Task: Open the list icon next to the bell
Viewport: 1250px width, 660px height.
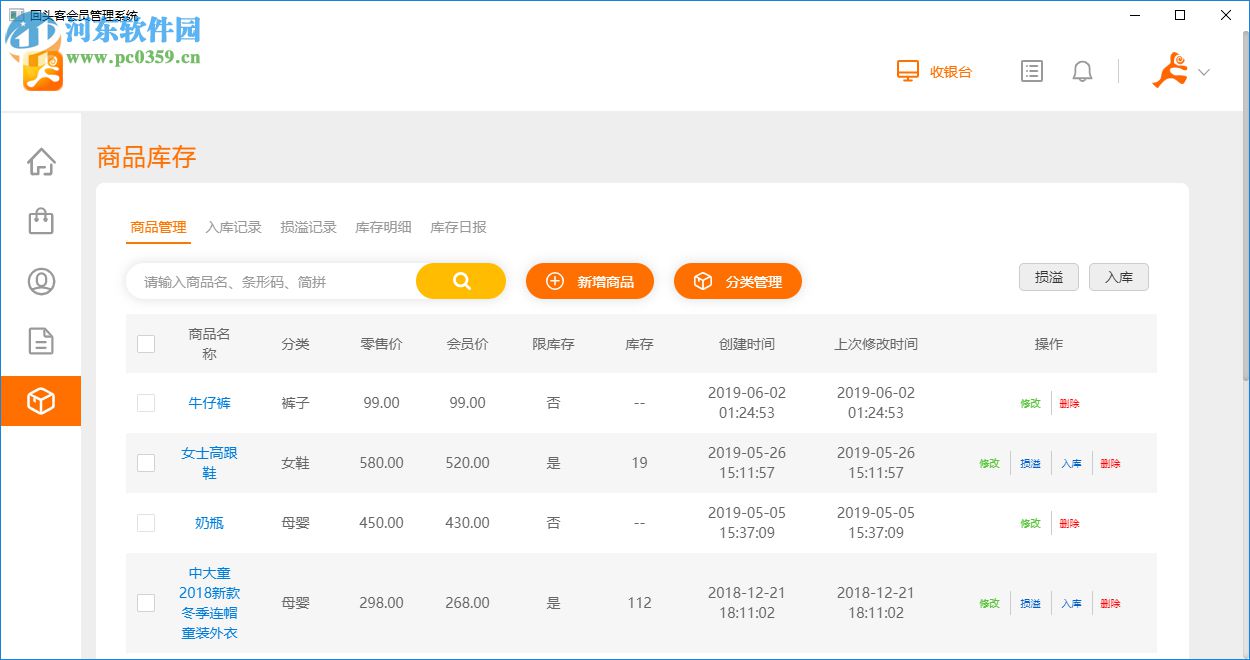Action: tap(1031, 71)
